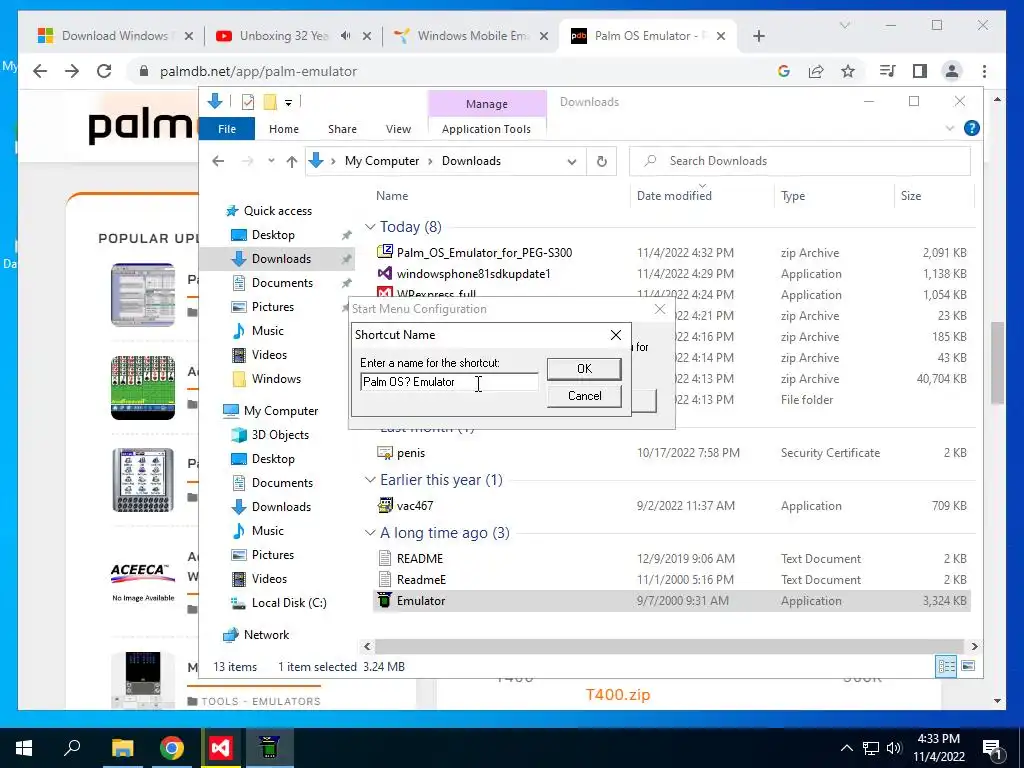The height and width of the screenshot is (768, 1024).
Task: Collapse the A long time ago (3) group
Action: (x=370, y=533)
